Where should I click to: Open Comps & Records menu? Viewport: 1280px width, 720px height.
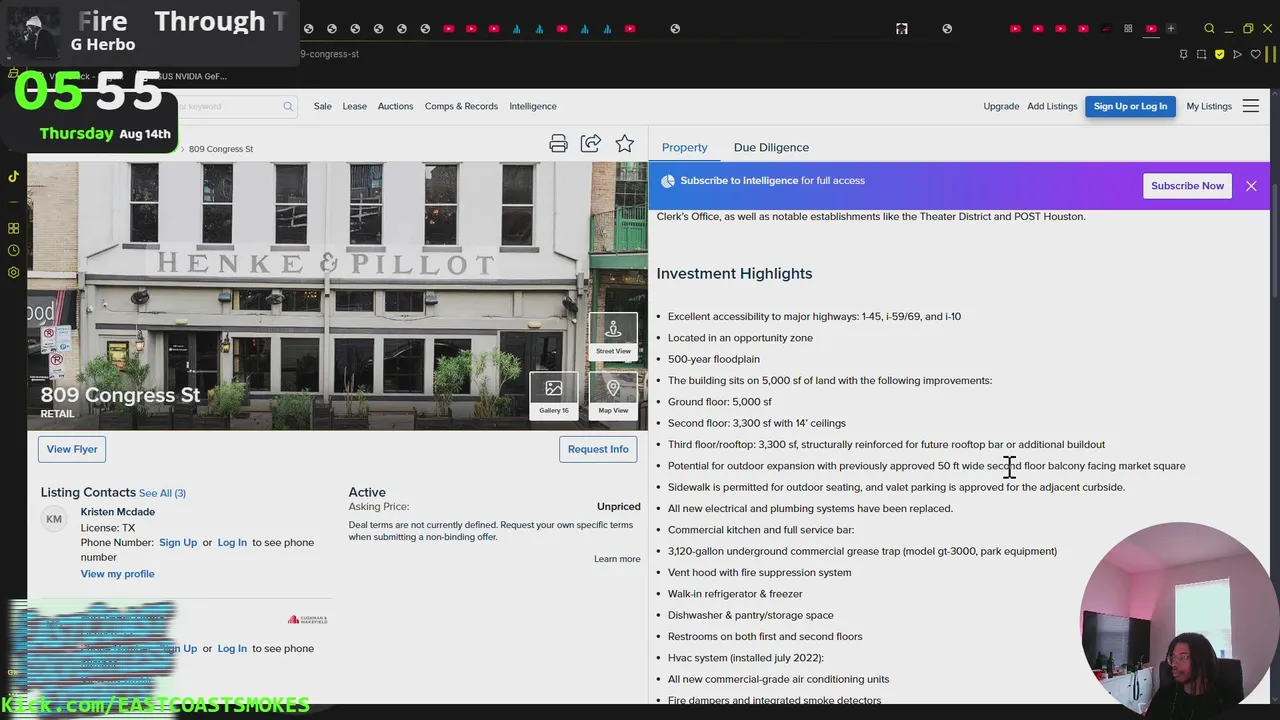[x=461, y=106]
